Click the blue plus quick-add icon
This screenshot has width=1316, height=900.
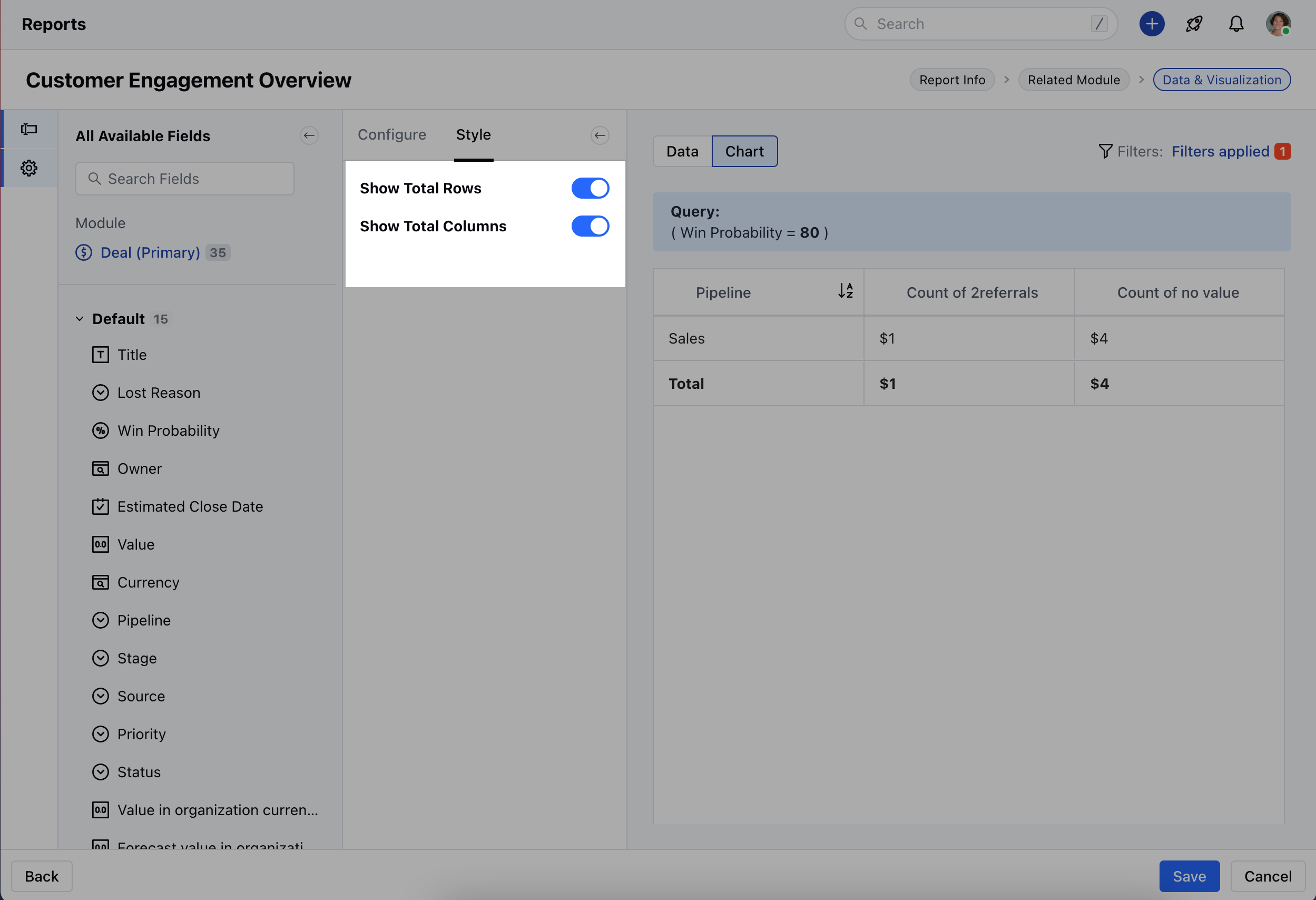click(x=1151, y=24)
